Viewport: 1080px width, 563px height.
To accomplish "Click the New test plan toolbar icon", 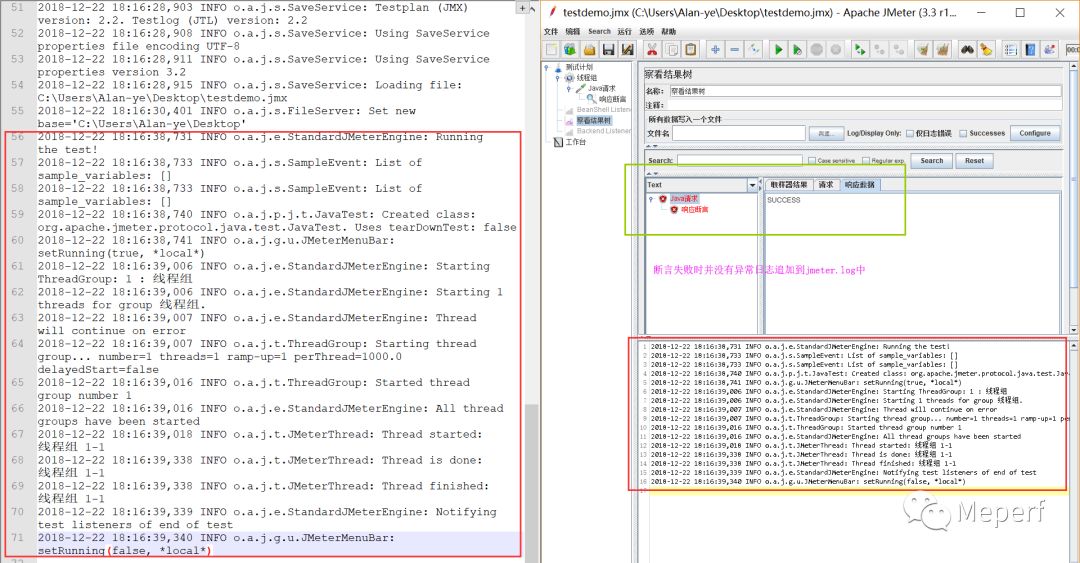I will 551,50.
